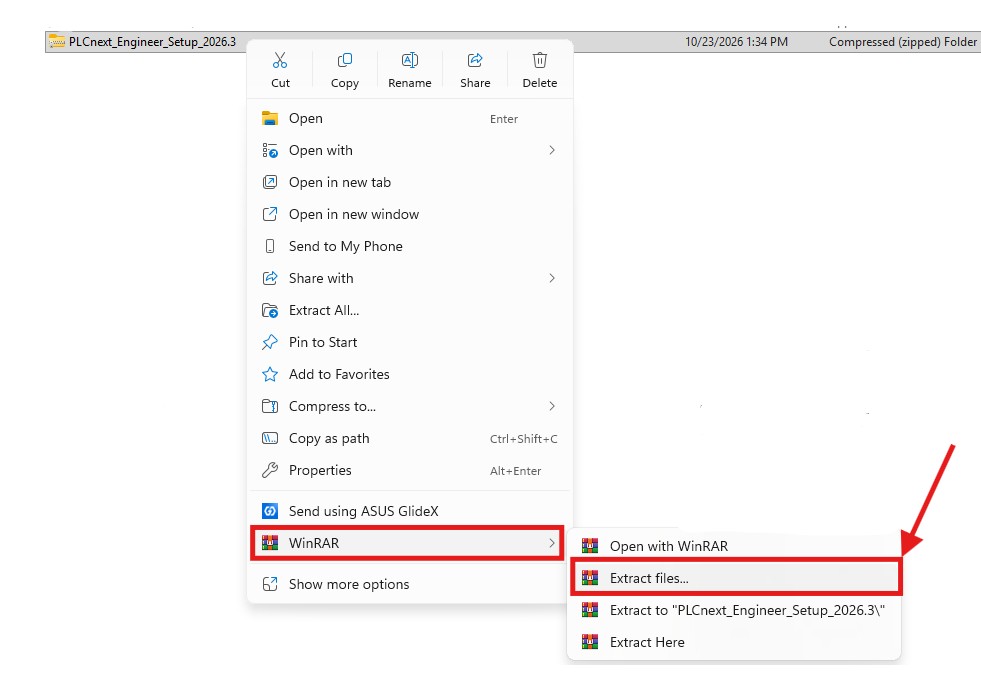Click the phone icon for Send to My Phone
Screen dimensions: 981x675
coord(270,246)
